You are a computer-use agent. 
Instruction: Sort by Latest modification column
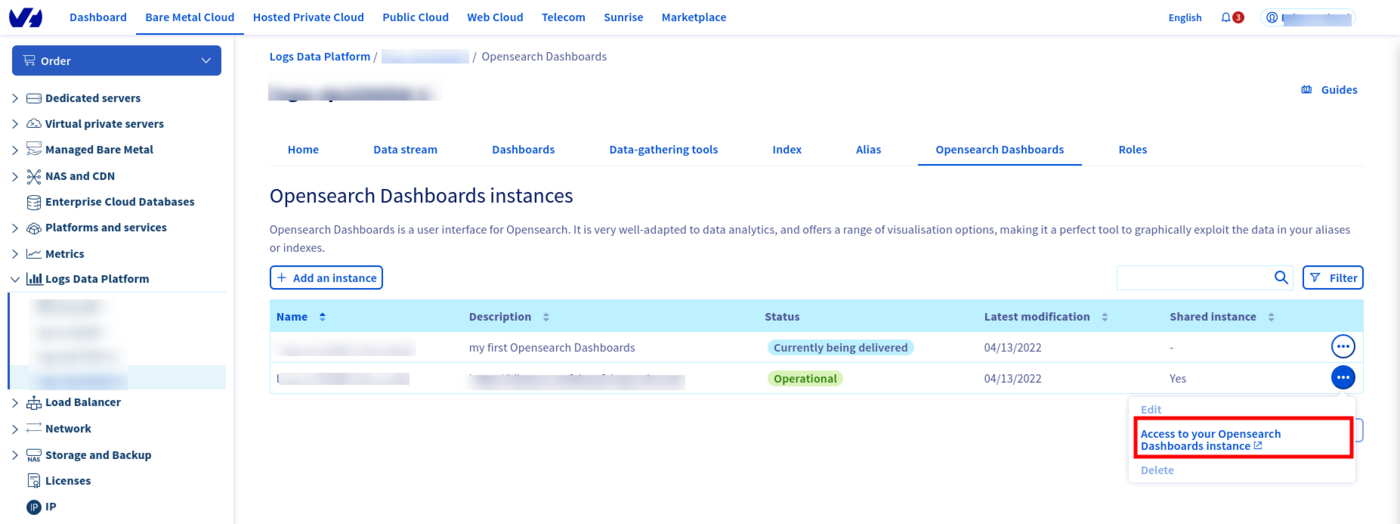tap(1105, 317)
